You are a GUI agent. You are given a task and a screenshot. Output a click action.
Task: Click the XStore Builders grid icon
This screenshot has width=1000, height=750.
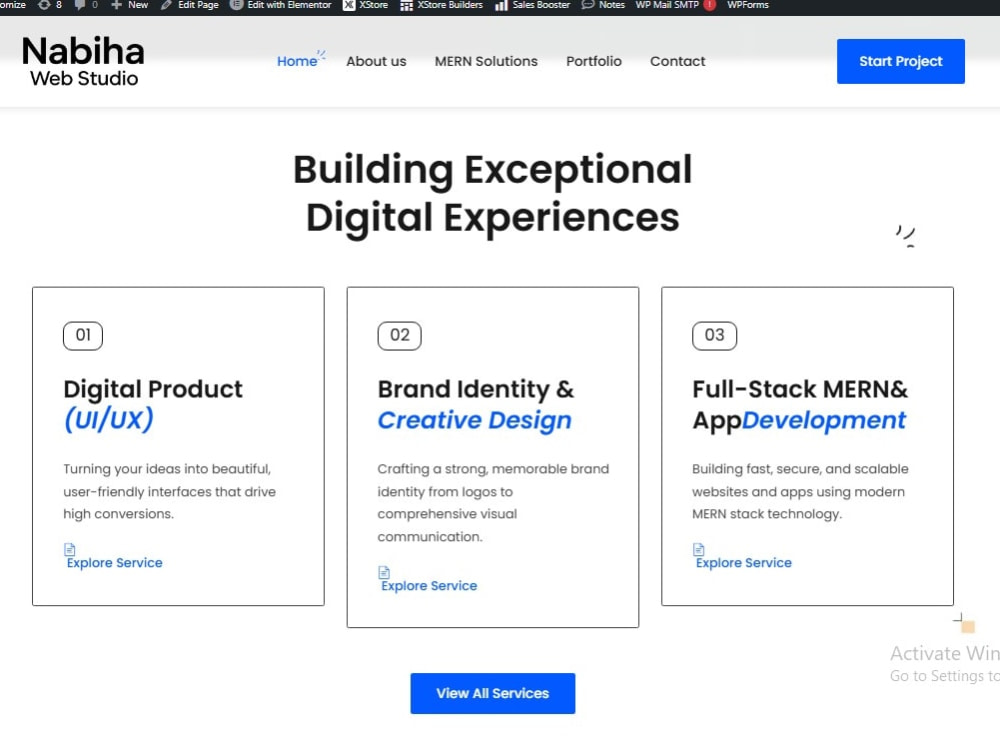click(406, 6)
